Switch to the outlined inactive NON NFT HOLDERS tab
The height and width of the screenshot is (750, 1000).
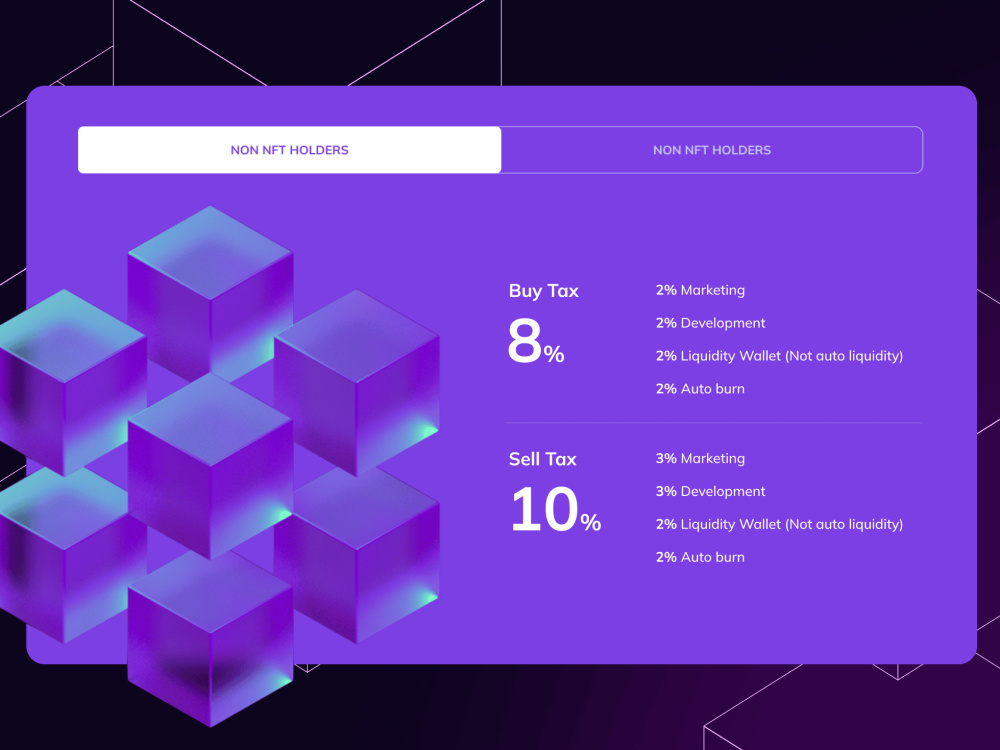pyautogui.click(x=712, y=150)
